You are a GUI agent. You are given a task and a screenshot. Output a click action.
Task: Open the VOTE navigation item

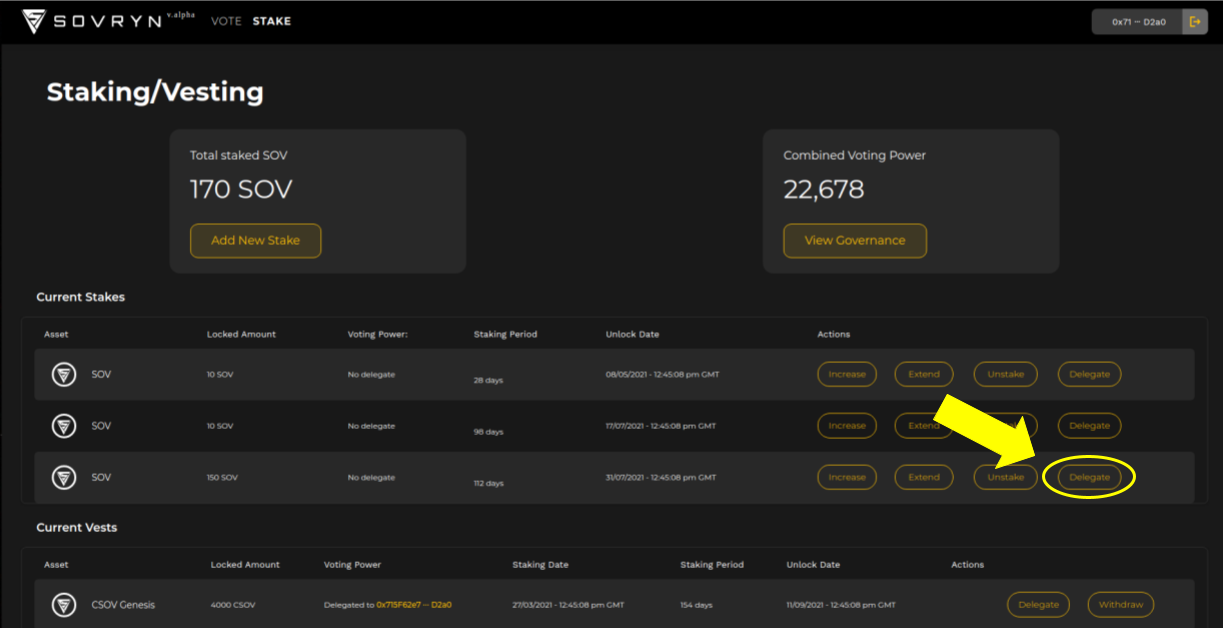point(226,21)
